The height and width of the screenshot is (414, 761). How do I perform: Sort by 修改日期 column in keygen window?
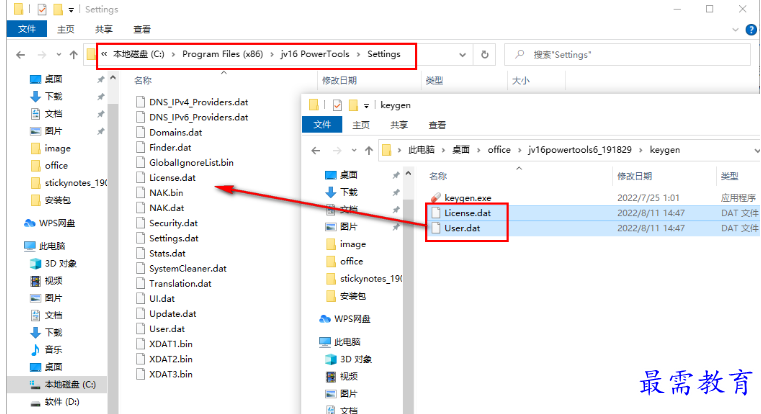[634, 176]
